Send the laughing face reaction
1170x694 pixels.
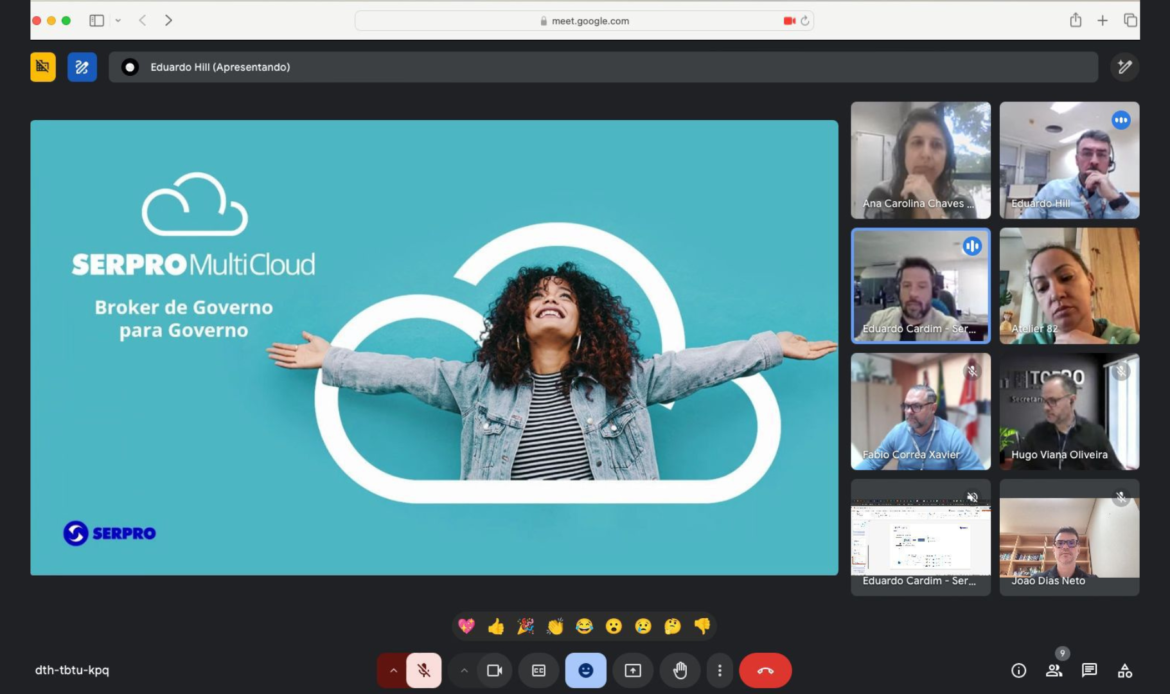pyautogui.click(x=584, y=626)
